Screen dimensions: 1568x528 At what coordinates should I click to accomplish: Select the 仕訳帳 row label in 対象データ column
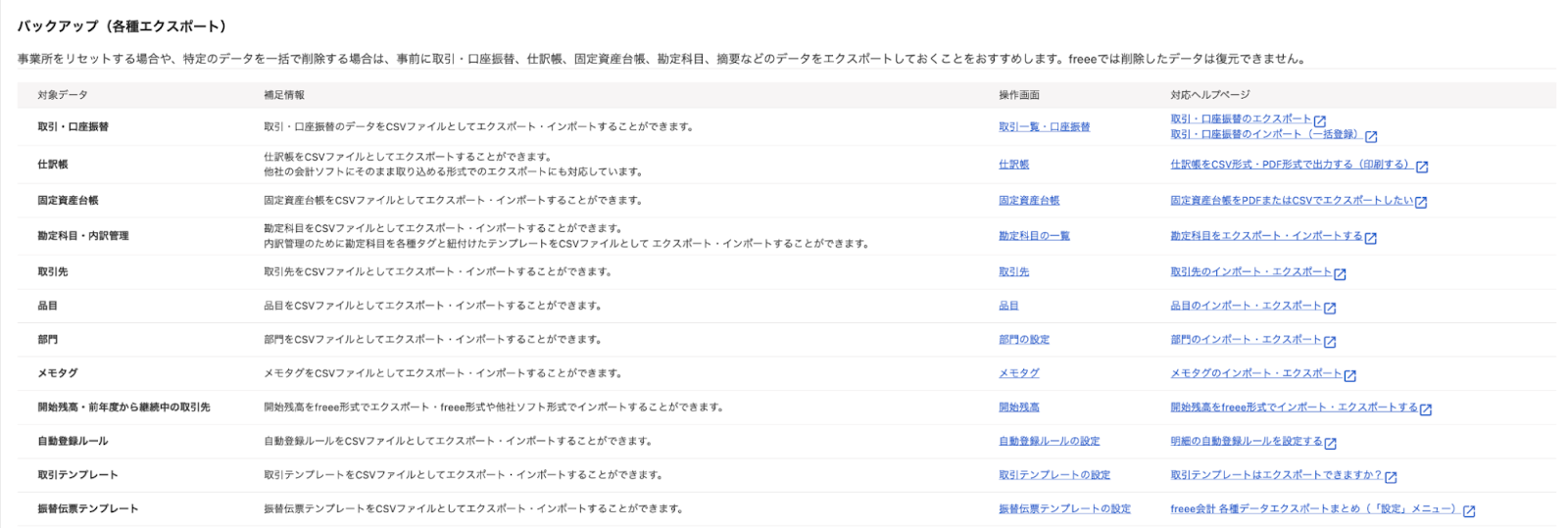point(53,165)
